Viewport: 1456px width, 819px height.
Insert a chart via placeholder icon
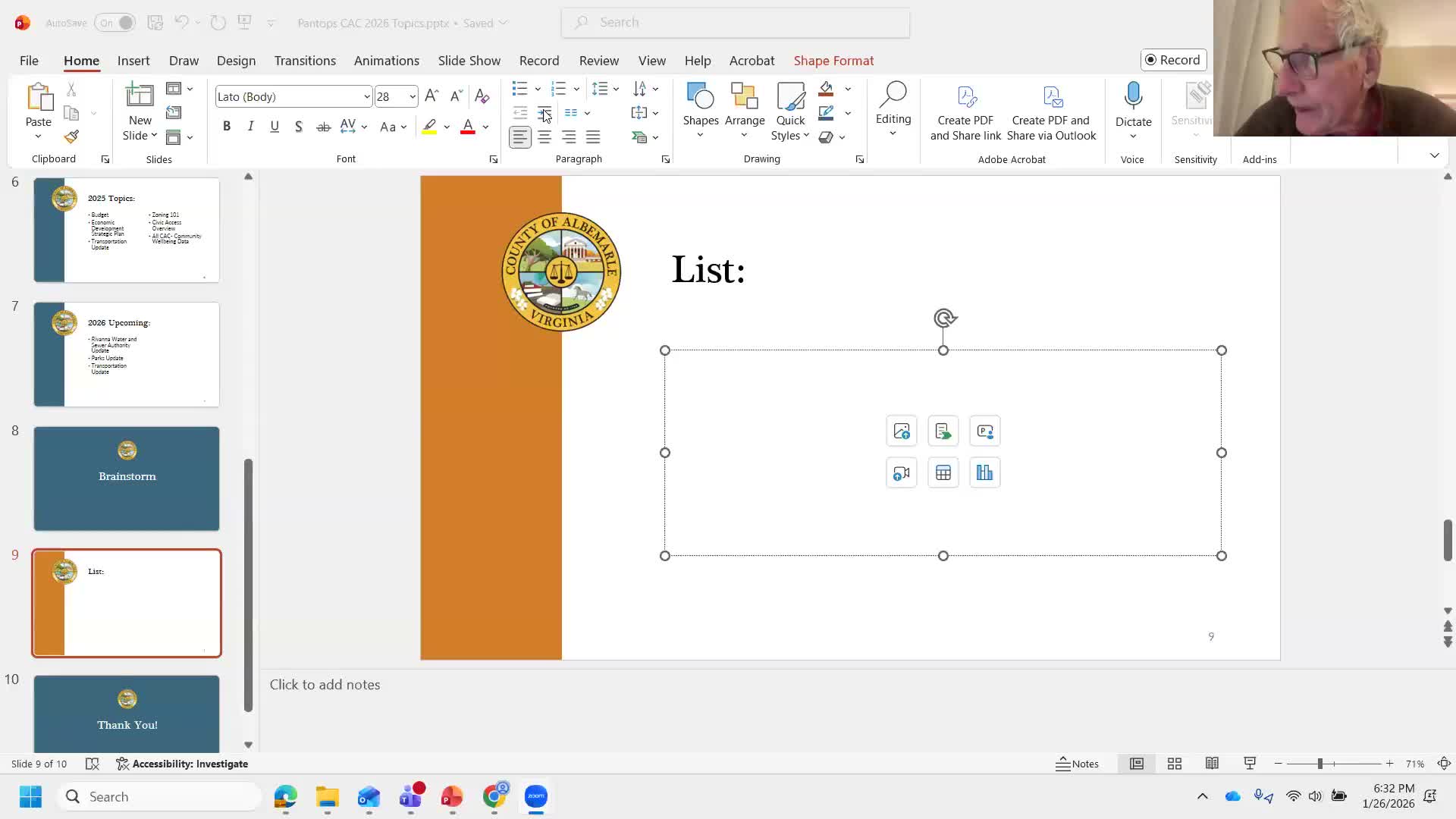(984, 473)
